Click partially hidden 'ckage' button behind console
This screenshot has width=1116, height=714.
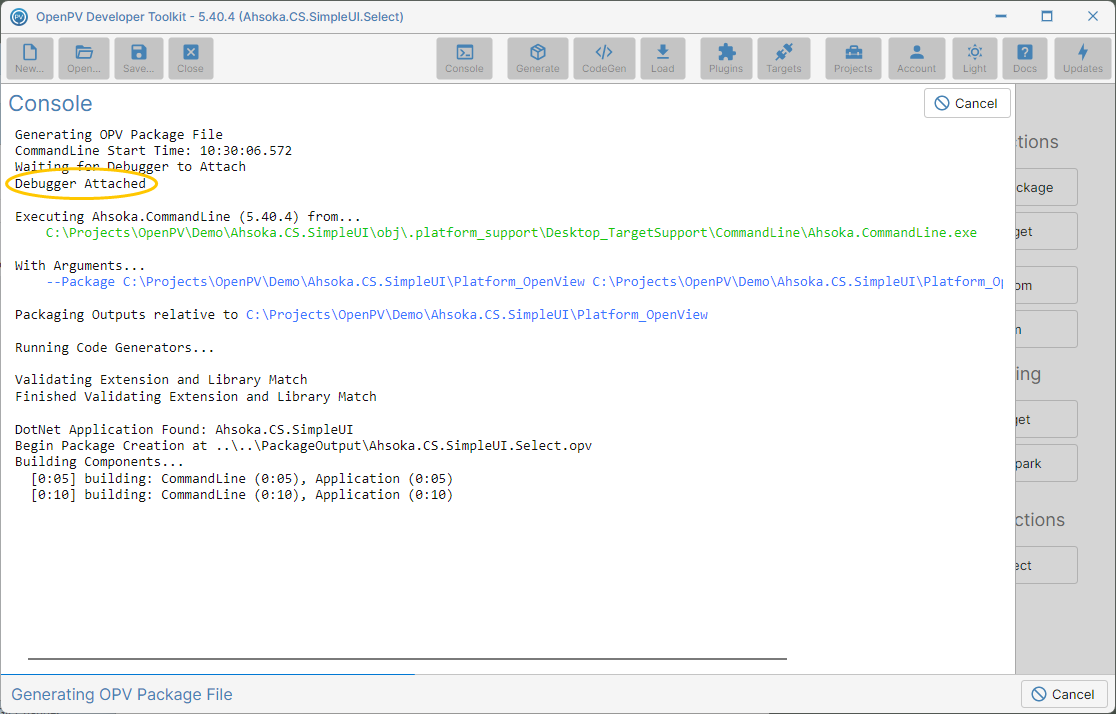coord(1046,187)
